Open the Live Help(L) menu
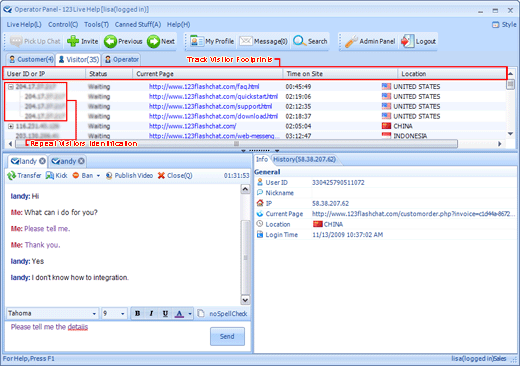 24,24
